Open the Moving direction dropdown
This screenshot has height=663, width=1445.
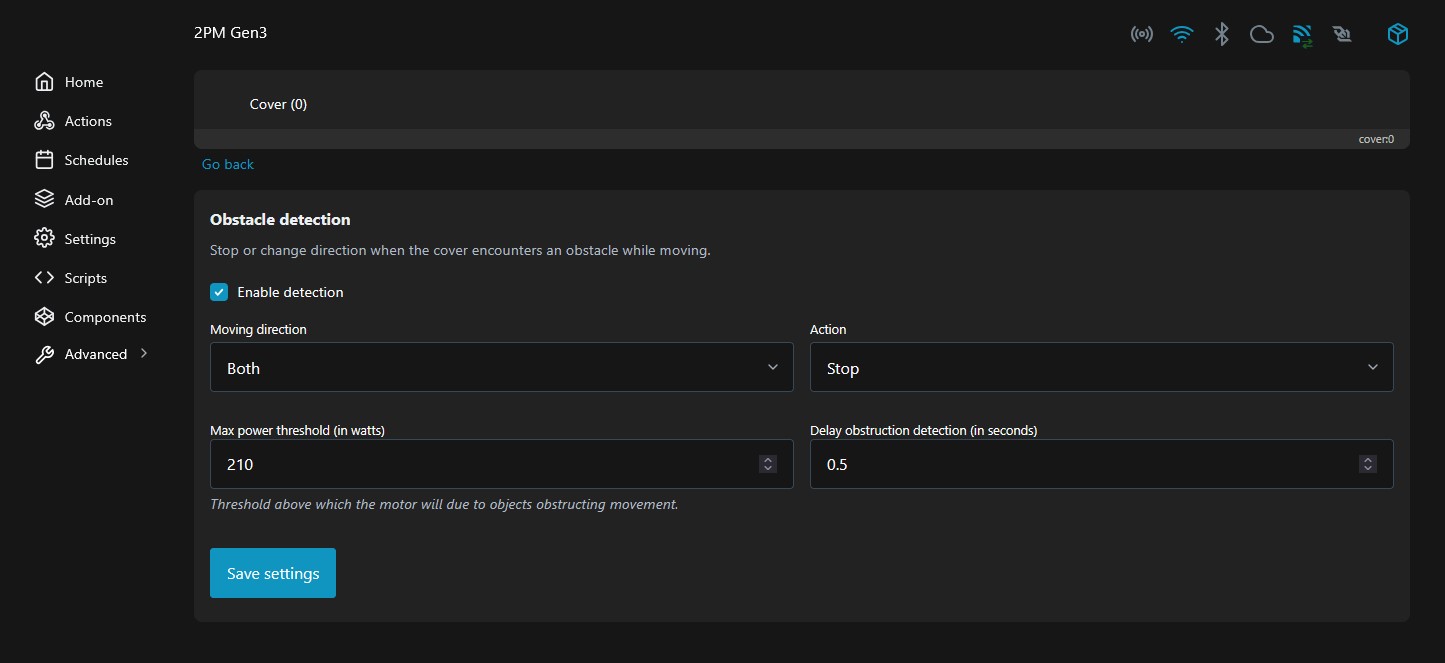click(501, 368)
